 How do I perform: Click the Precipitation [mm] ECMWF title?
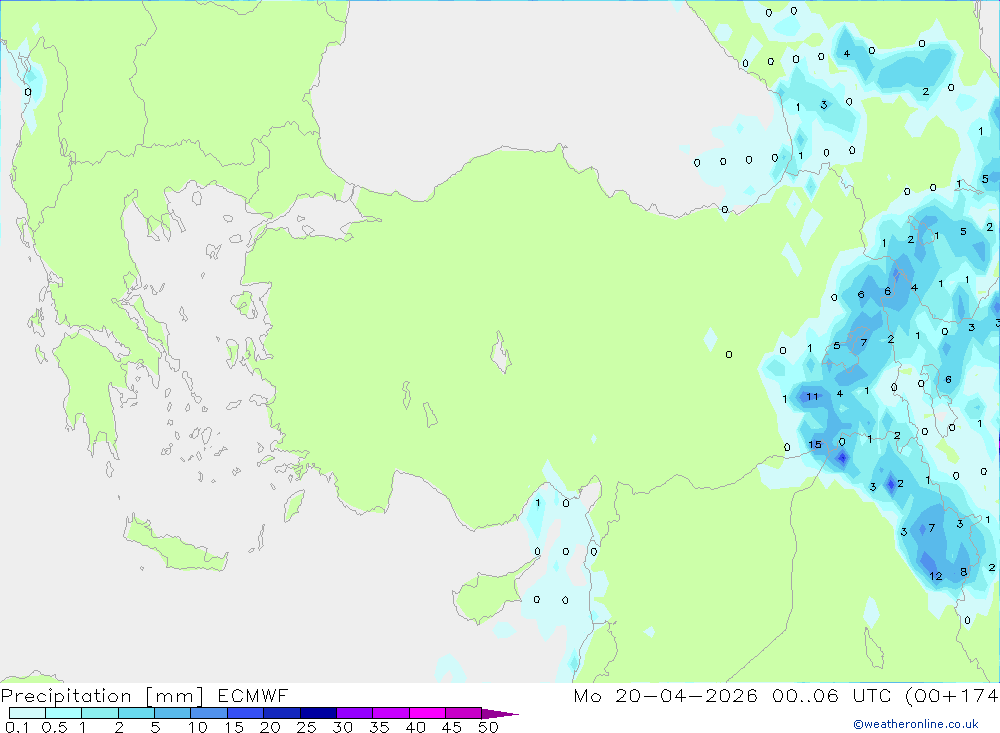144,695
